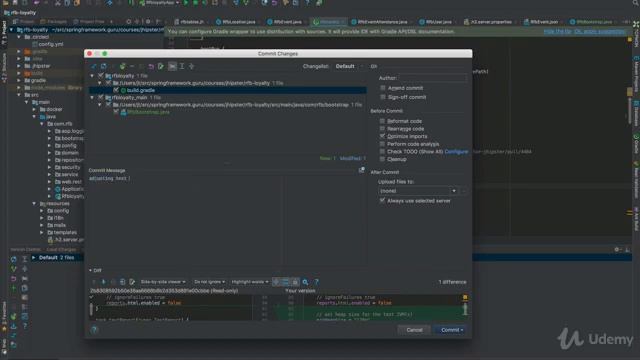
Task: Click the help button at dialog bottom-left
Action: (x=95, y=330)
